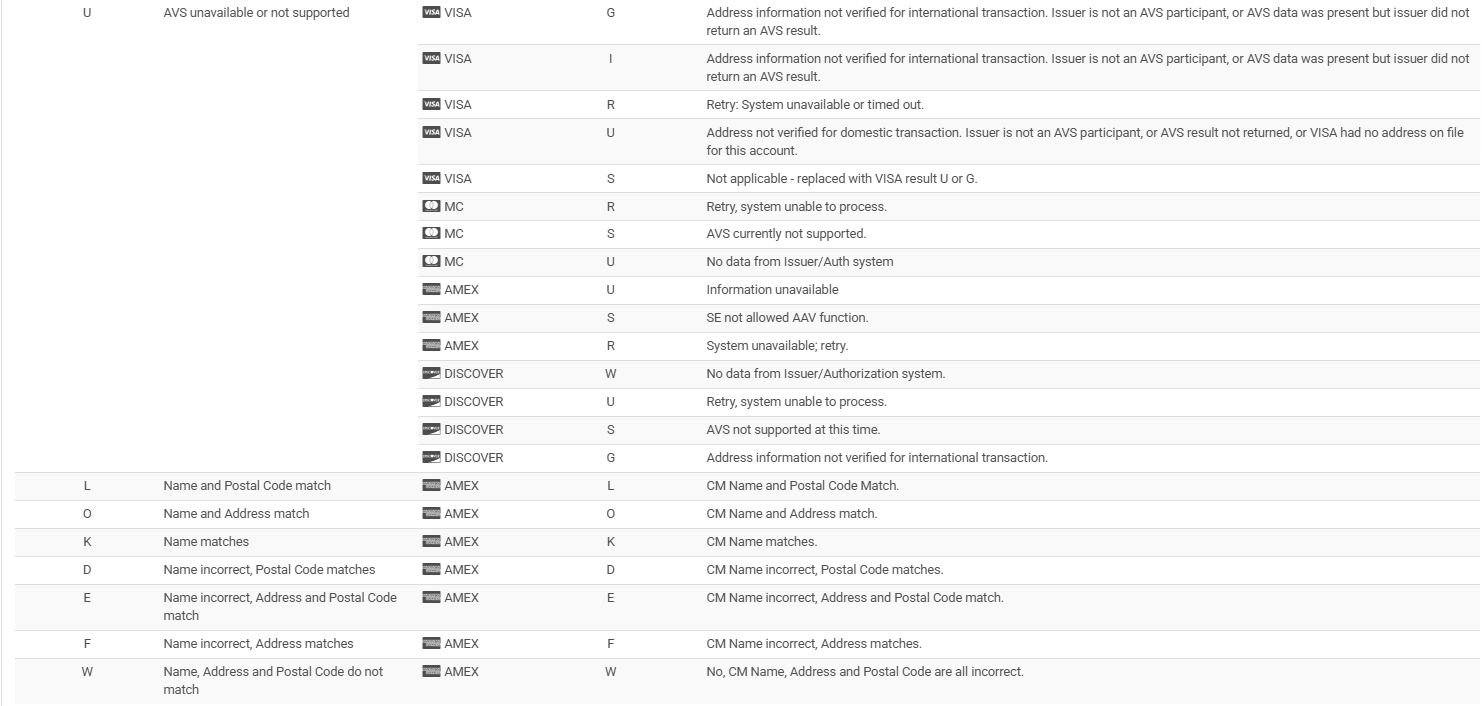The image size is (1482, 706).
Task: Click the AMEX icon beside 'CM Name and Postal Code Match.'
Action: coord(431,485)
